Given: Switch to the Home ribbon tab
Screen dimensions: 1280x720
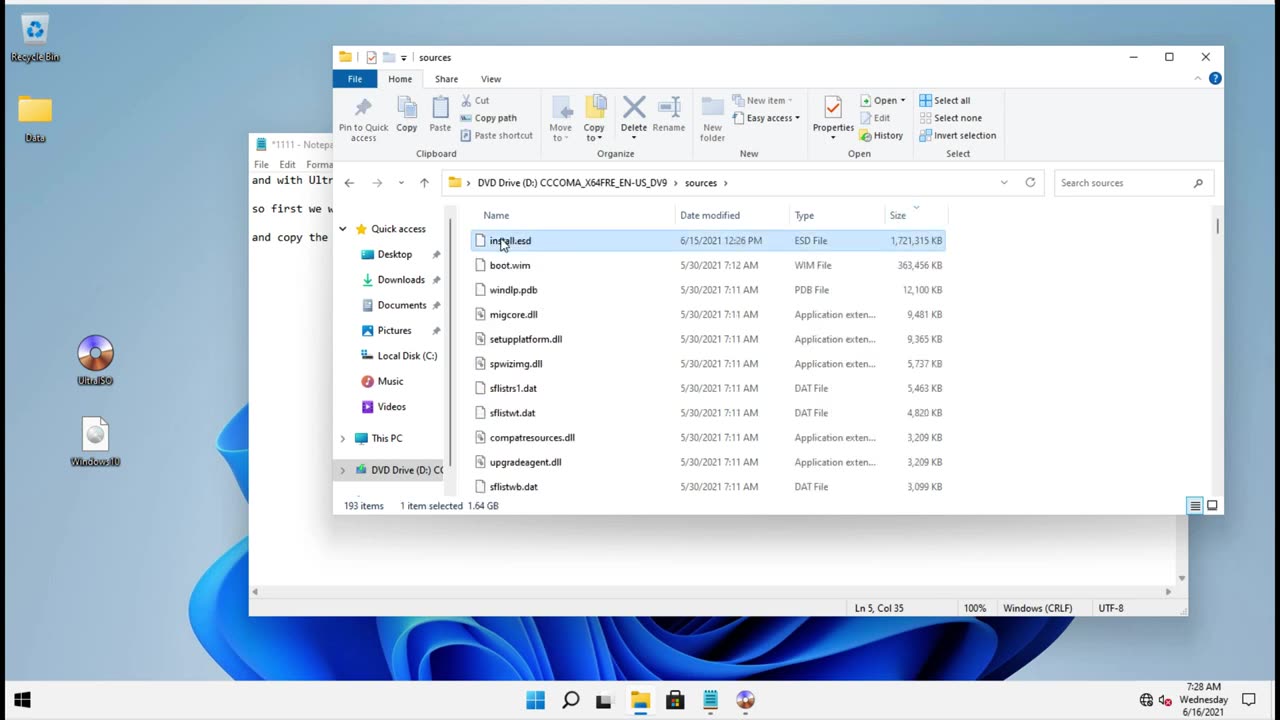Looking at the screenshot, I should click(x=400, y=79).
